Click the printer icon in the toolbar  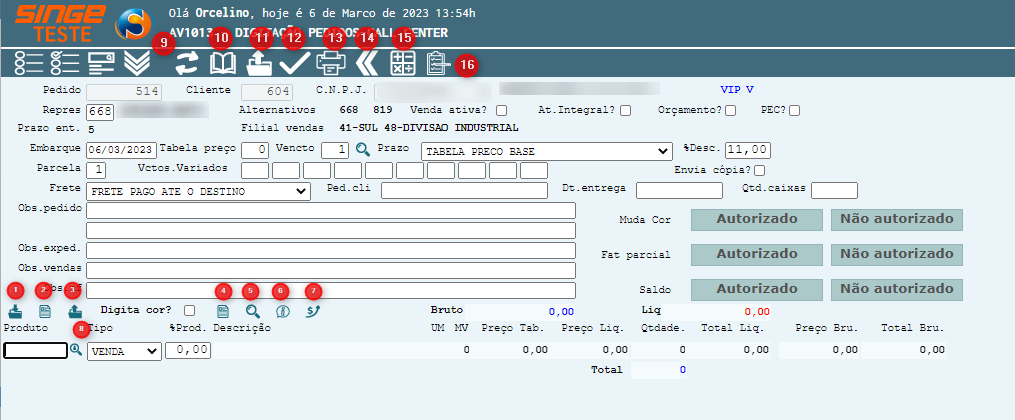pyautogui.click(x=331, y=63)
